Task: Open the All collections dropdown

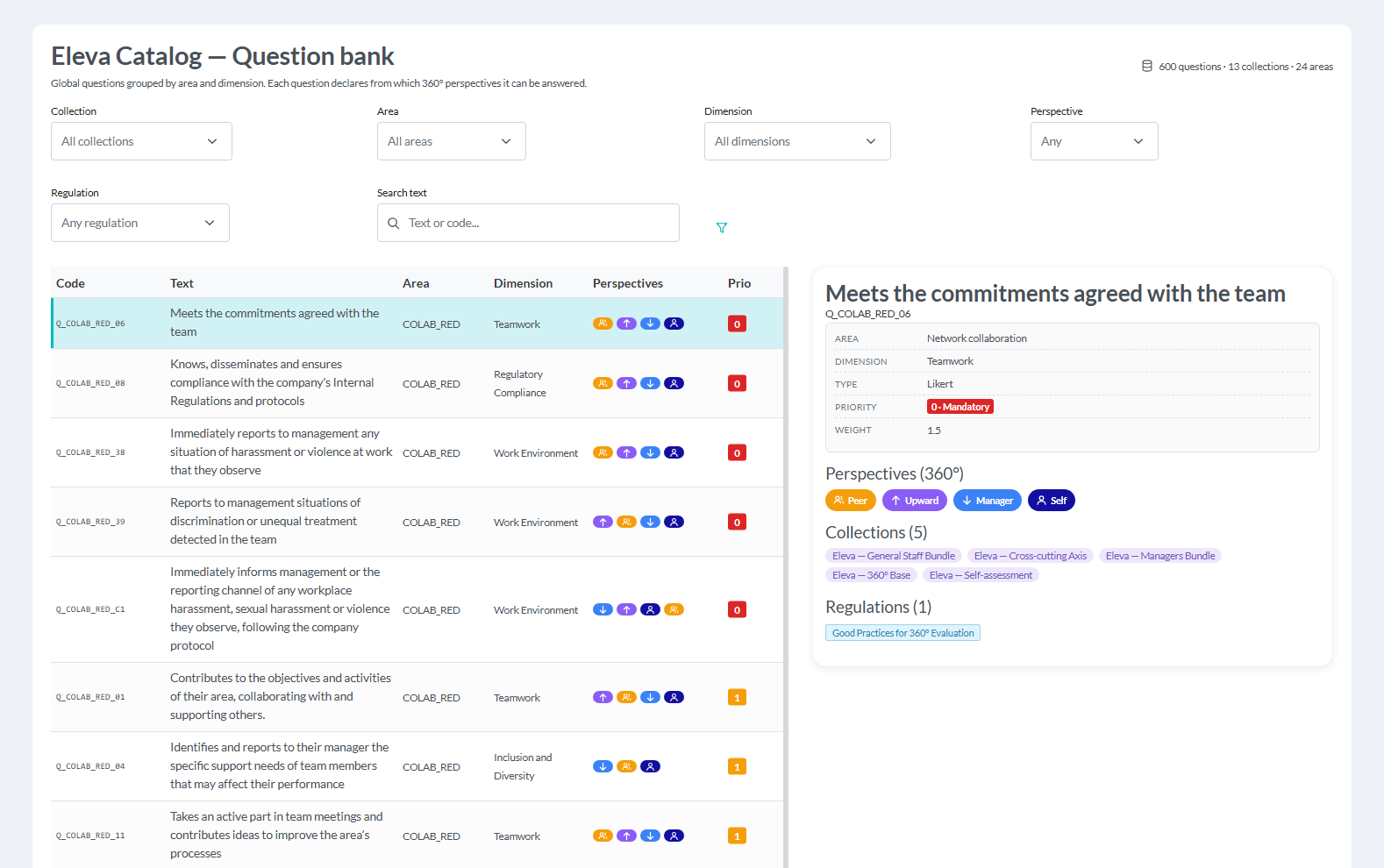Action: point(141,141)
